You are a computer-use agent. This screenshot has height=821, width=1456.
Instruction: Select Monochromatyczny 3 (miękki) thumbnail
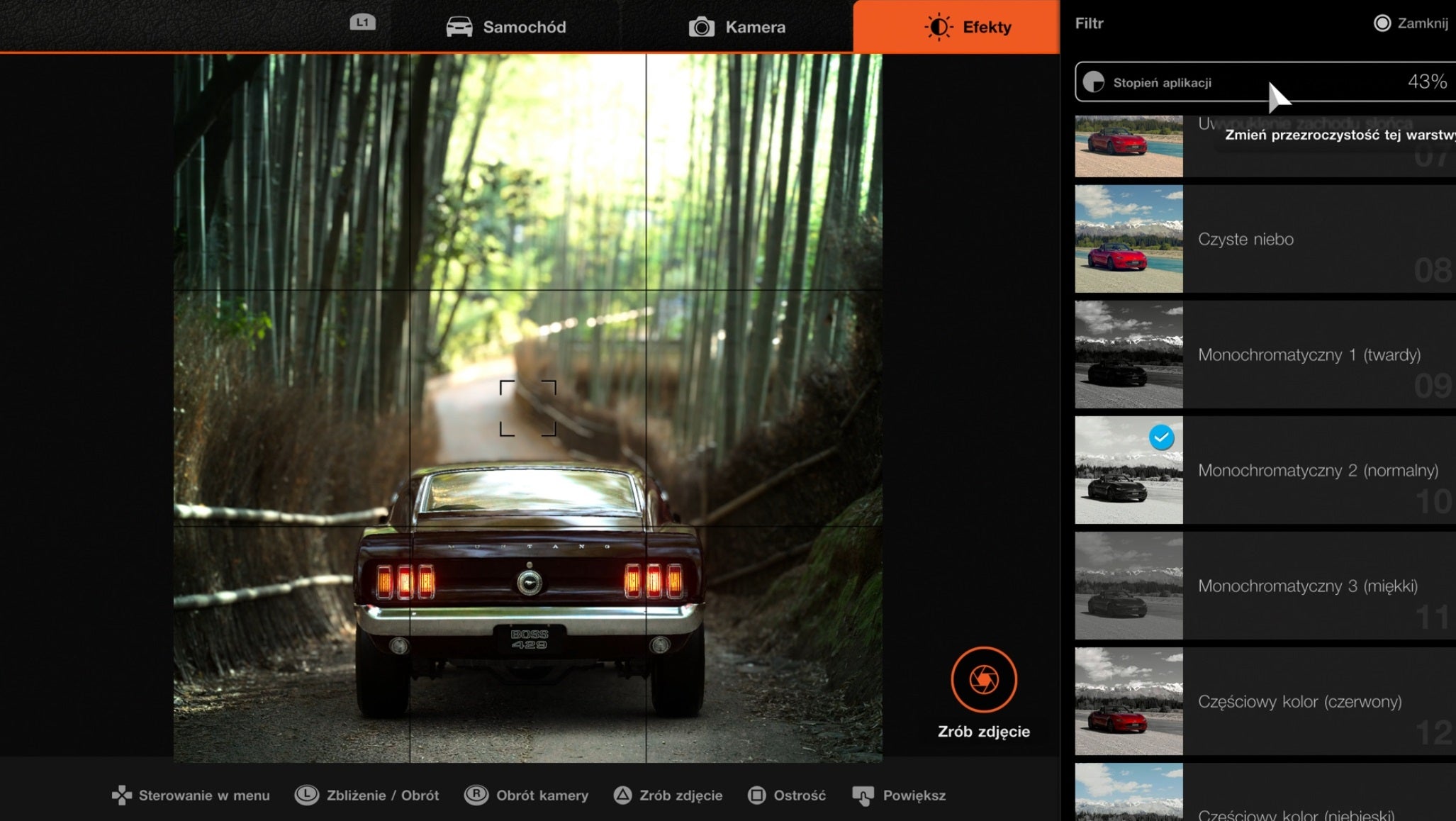(1129, 586)
